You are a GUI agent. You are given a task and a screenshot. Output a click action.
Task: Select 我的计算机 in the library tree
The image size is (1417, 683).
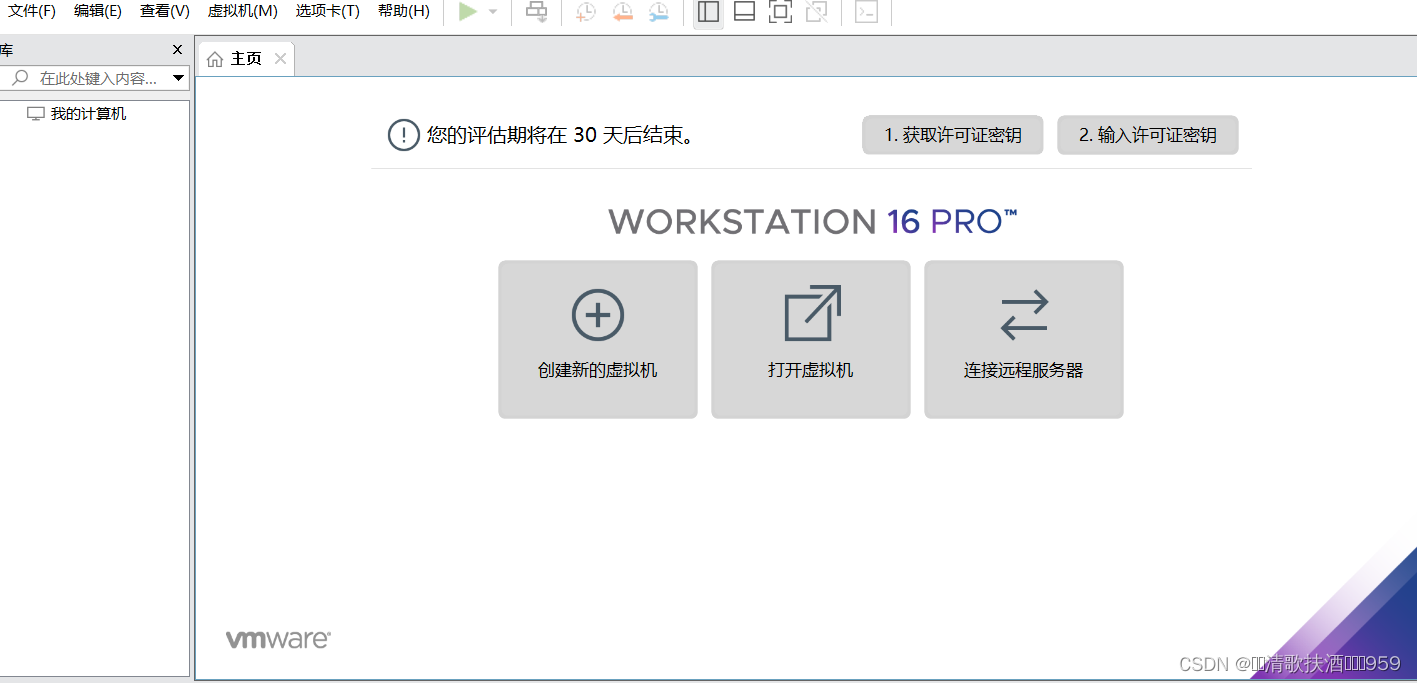[77, 114]
